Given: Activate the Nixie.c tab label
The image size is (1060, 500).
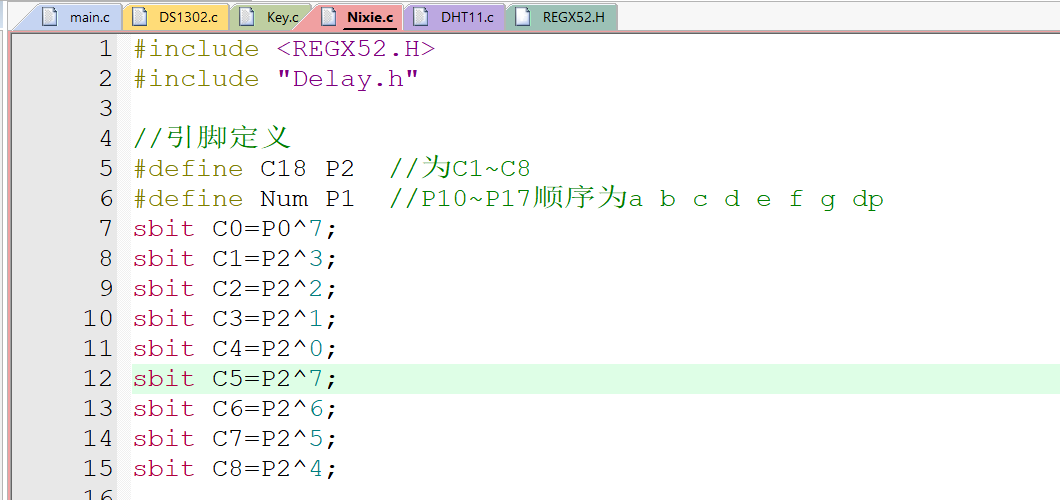Looking at the screenshot, I should pyautogui.click(x=370, y=17).
